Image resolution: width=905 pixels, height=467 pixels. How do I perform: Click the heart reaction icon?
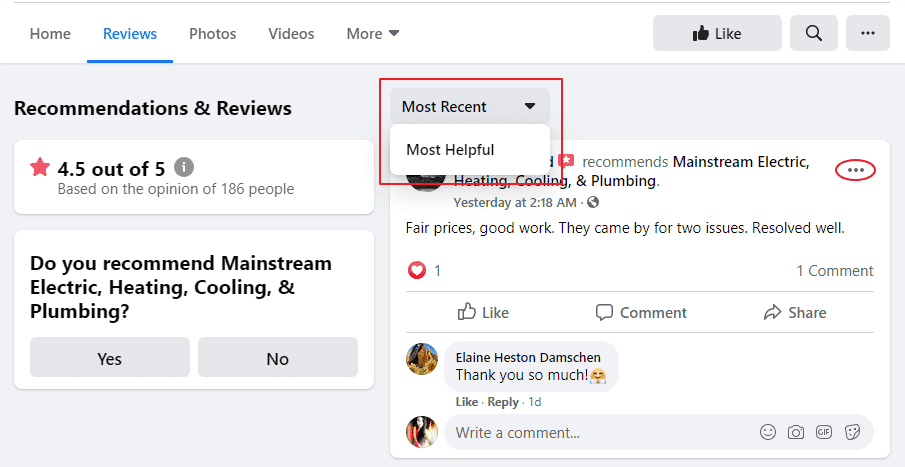(x=416, y=270)
